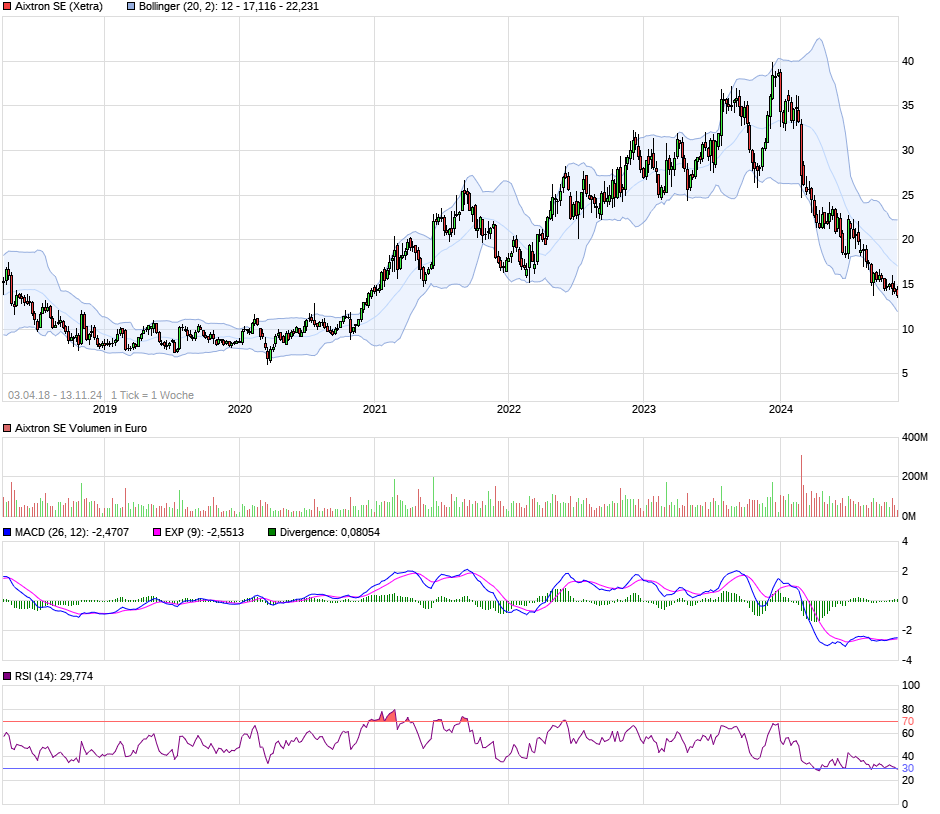This screenshot has width=940, height=814.
Task: Click the purple RSI (14) legend swatch
Action: 7,676
